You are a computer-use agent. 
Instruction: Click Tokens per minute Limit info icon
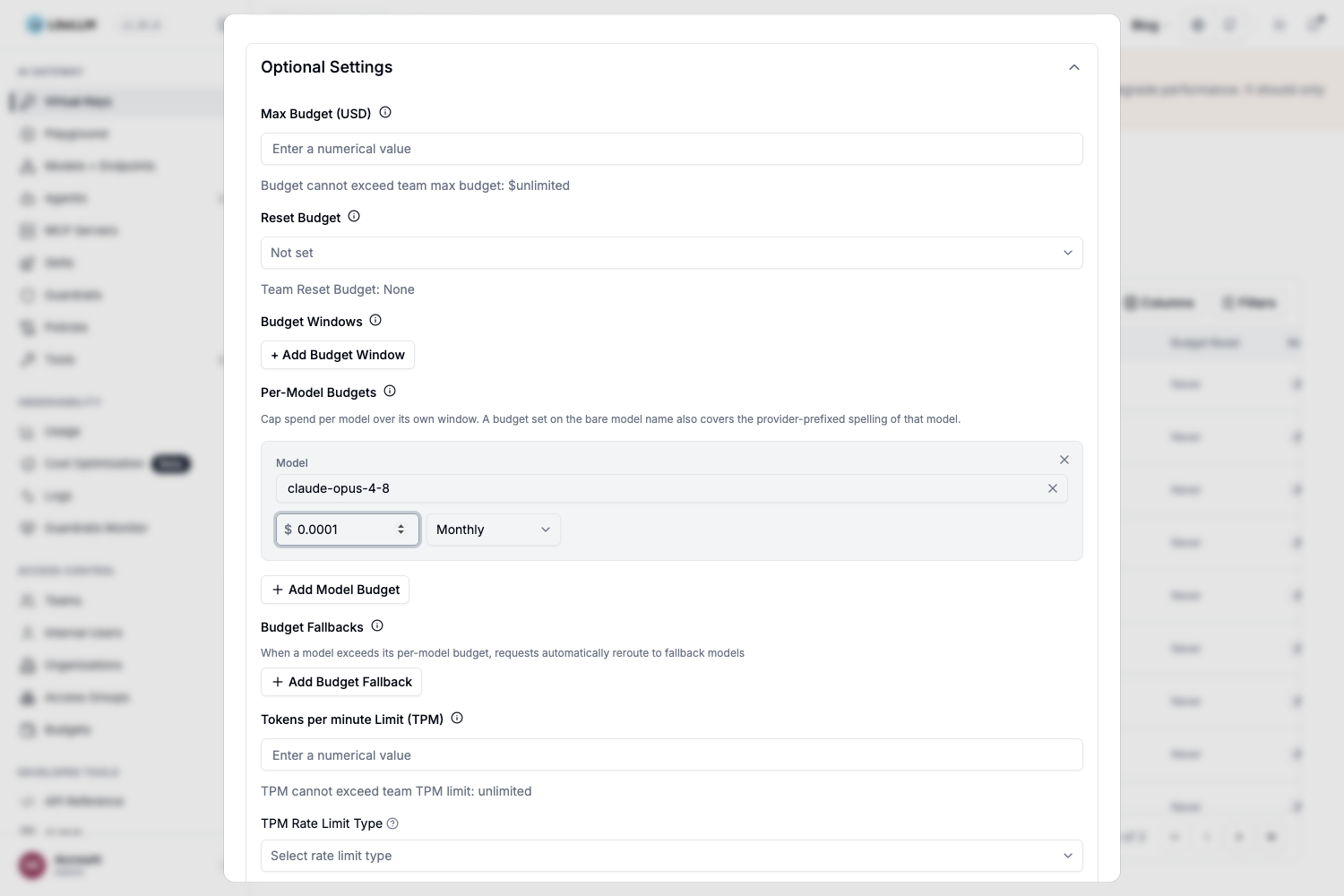pos(457,719)
